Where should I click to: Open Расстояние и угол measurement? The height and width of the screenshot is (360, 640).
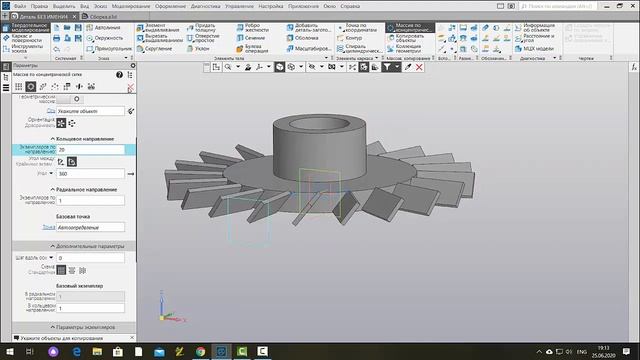coord(535,38)
